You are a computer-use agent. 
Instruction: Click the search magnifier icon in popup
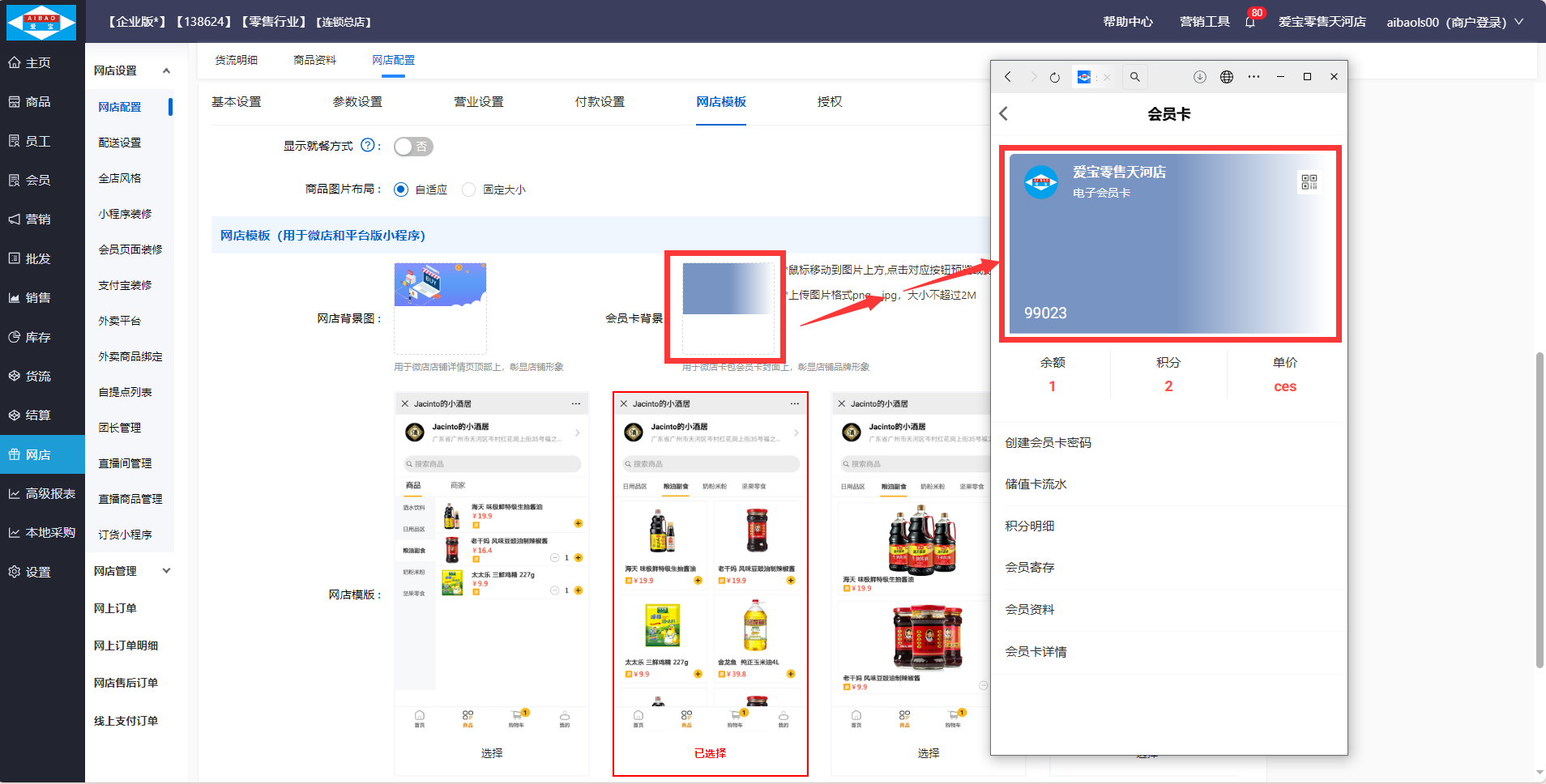pos(1134,78)
